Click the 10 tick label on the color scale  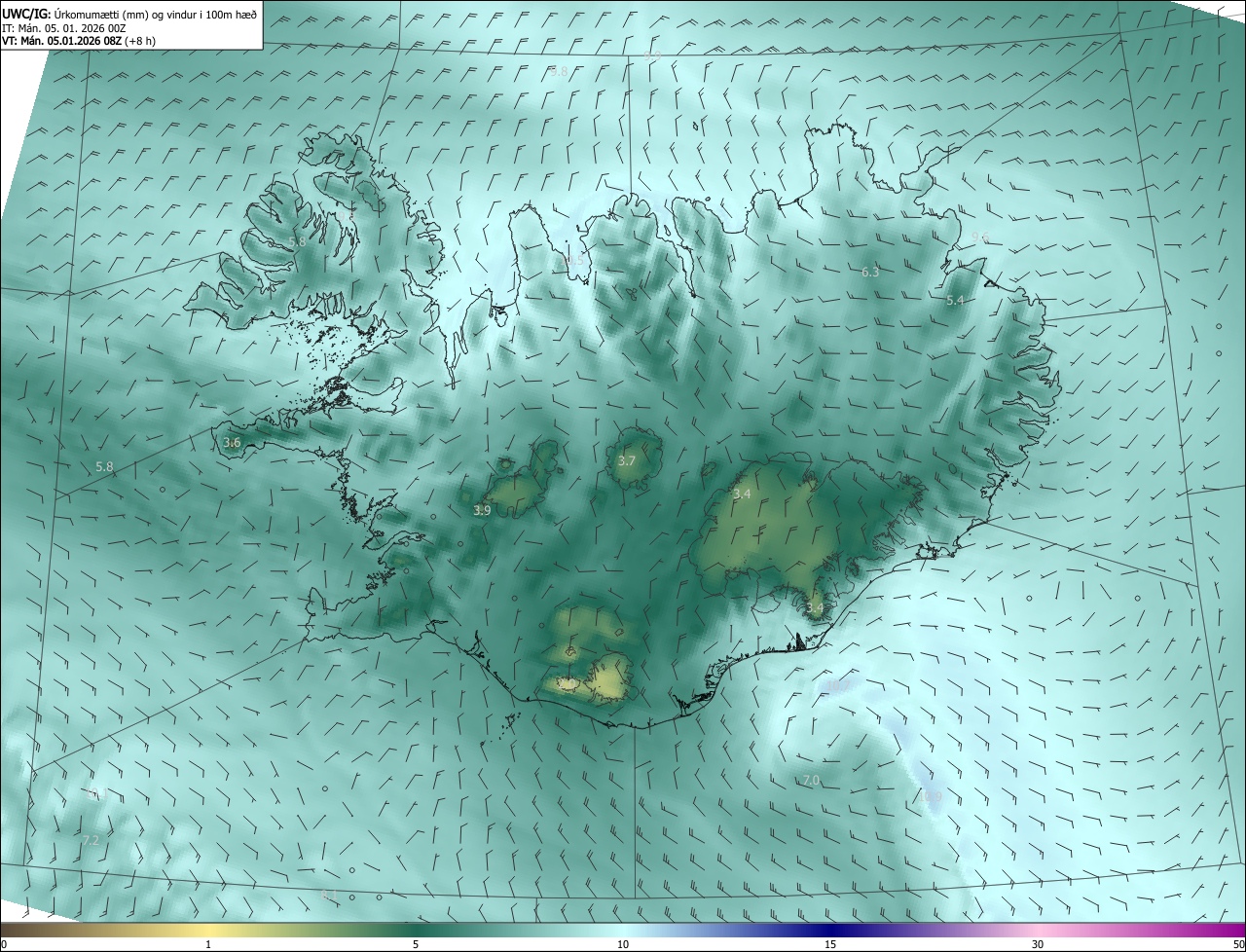pyautogui.click(x=623, y=944)
